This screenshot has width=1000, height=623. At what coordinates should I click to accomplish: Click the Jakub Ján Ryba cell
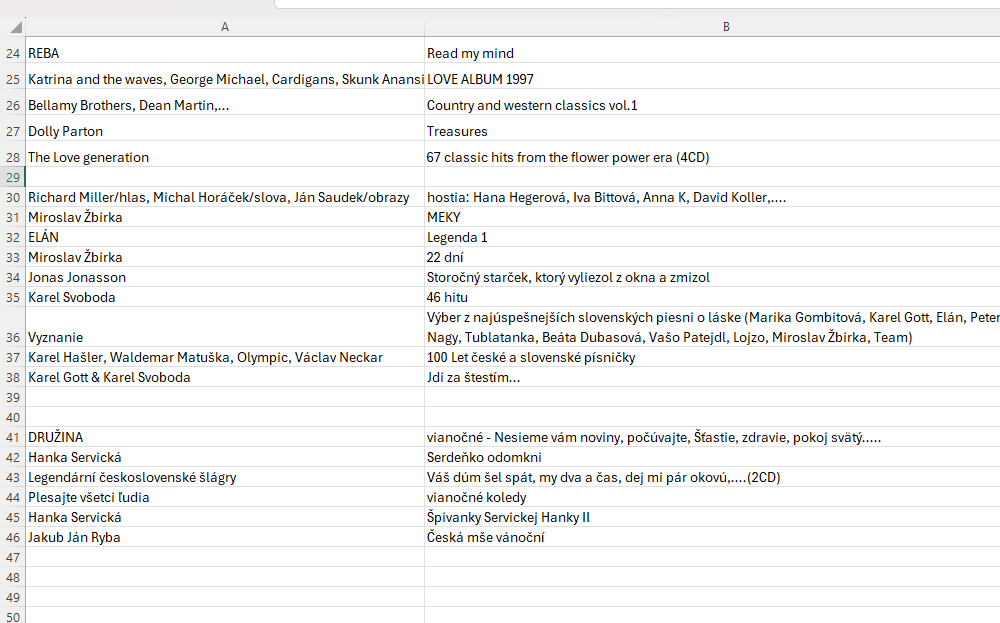[225, 537]
